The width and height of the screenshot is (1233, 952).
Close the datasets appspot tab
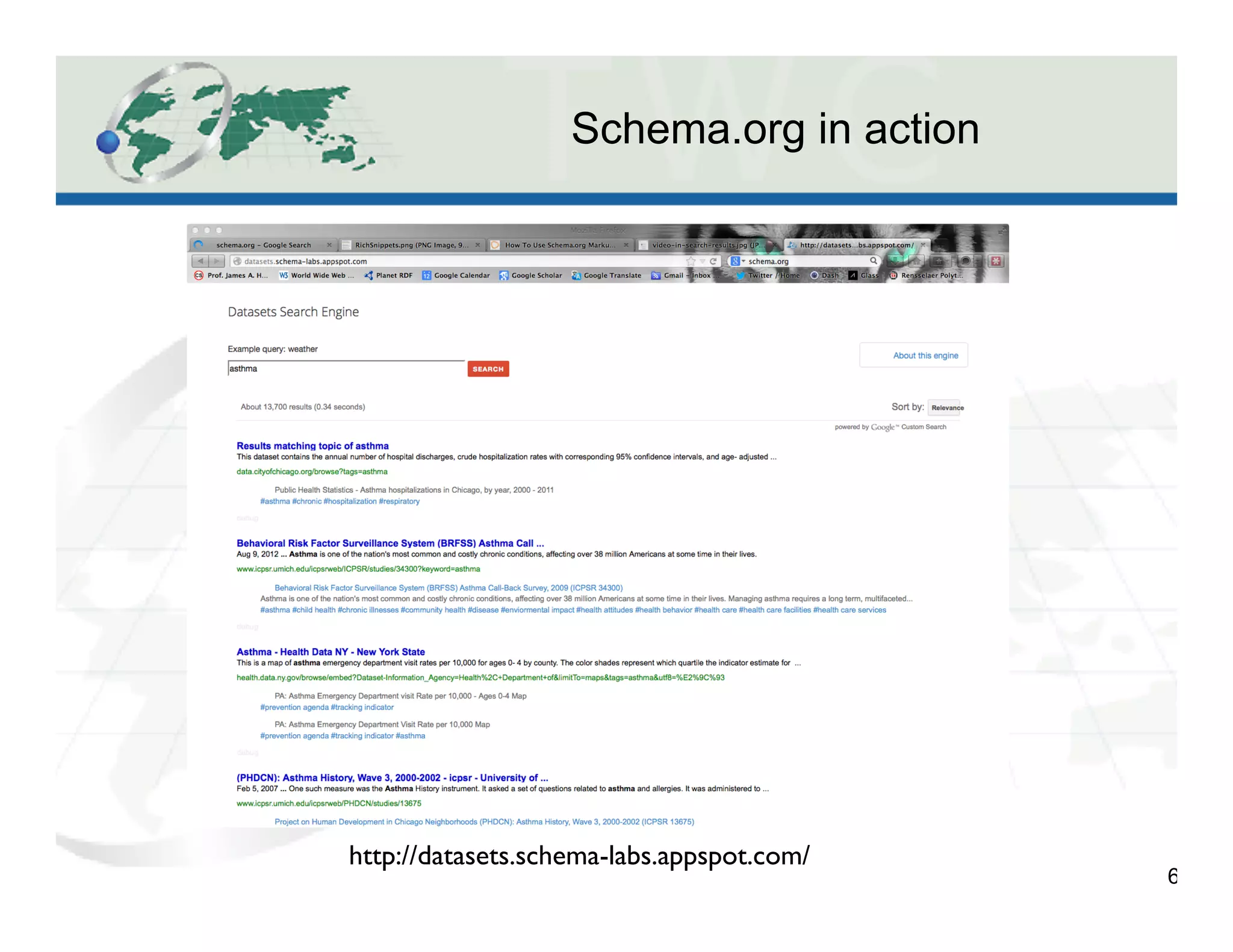[x=922, y=245]
